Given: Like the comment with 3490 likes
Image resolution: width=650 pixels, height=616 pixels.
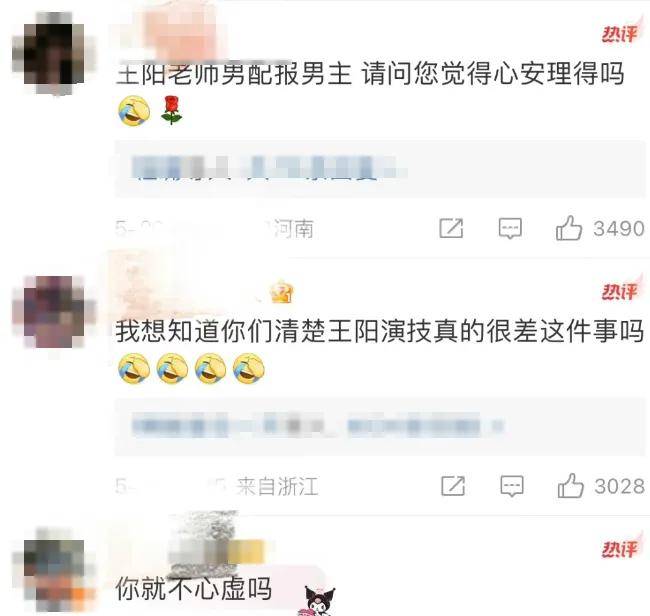Looking at the screenshot, I should click(x=569, y=228).
